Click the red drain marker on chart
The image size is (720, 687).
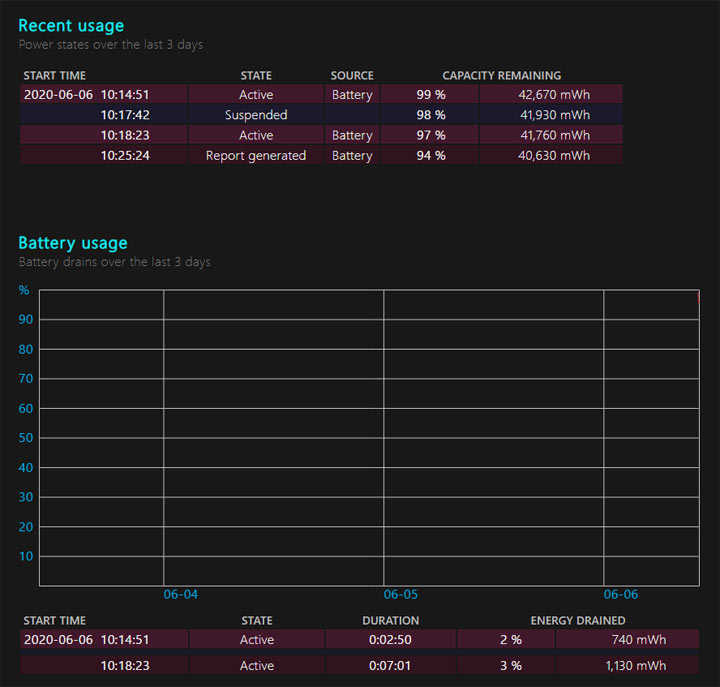(x=697, y=298)
